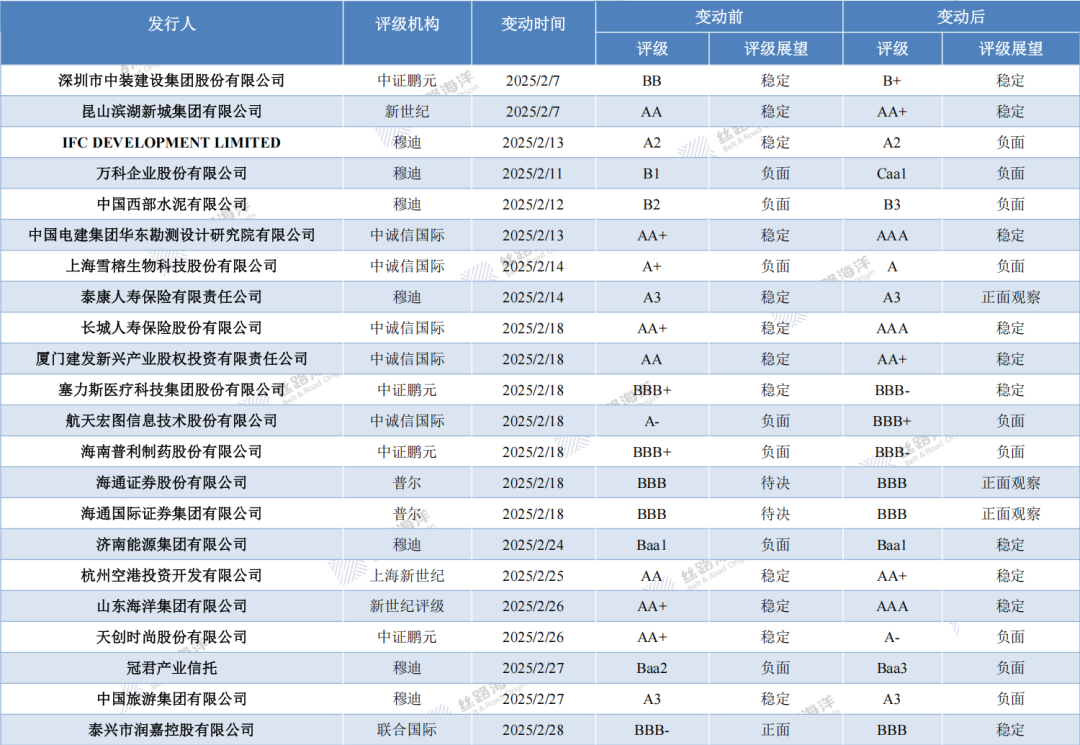Click the 发行人 column header
Screen dimensions: 1080x745
(172, 24)
